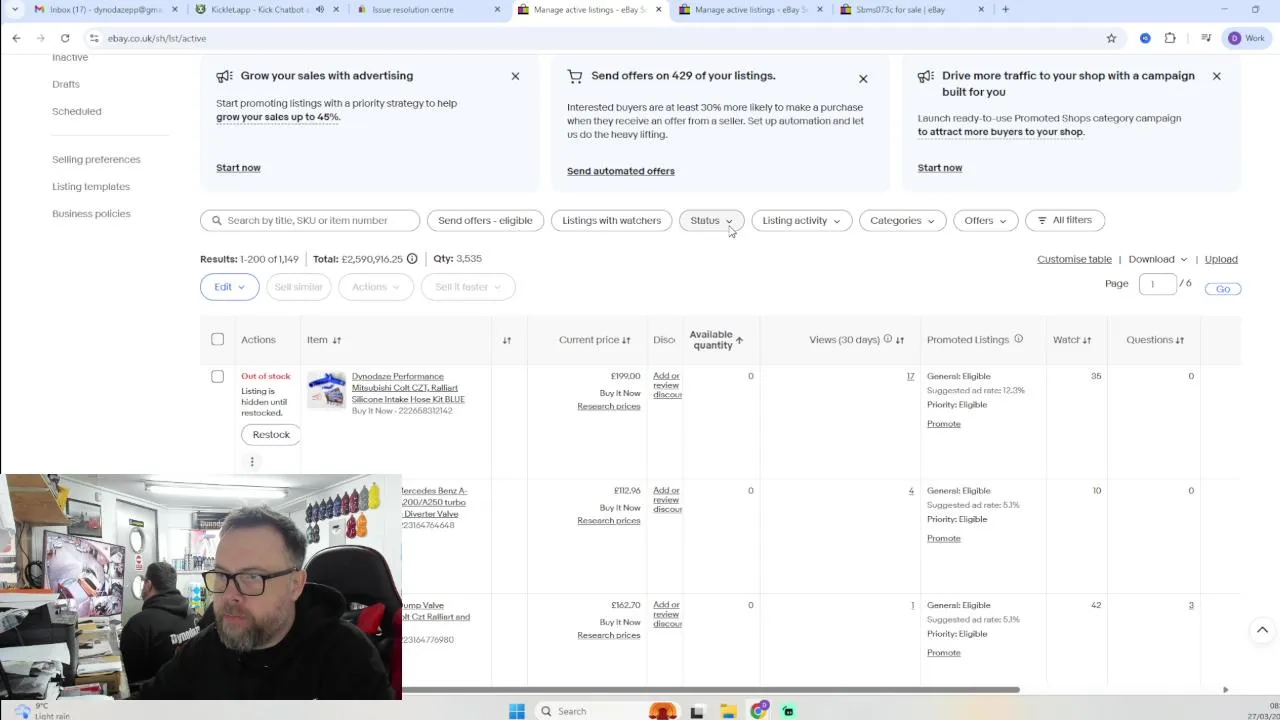Open a new browser tab
This screenshot has height=720, width=1280.
(x=1005, y=10)
